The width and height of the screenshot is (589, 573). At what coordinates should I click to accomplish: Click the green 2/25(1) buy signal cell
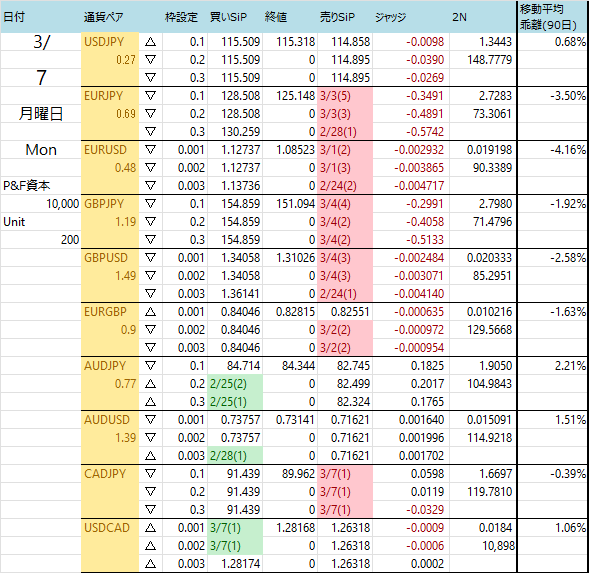point(235,402)
